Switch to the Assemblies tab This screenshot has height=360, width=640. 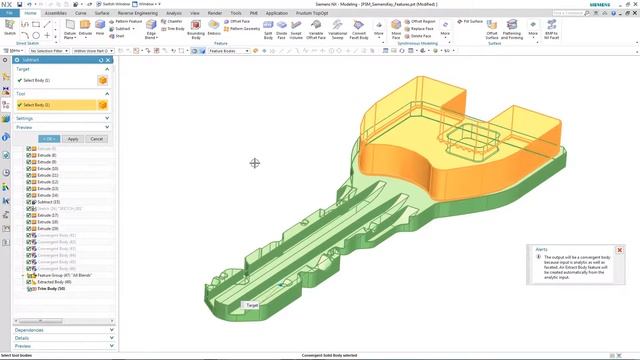click(56, 13)
